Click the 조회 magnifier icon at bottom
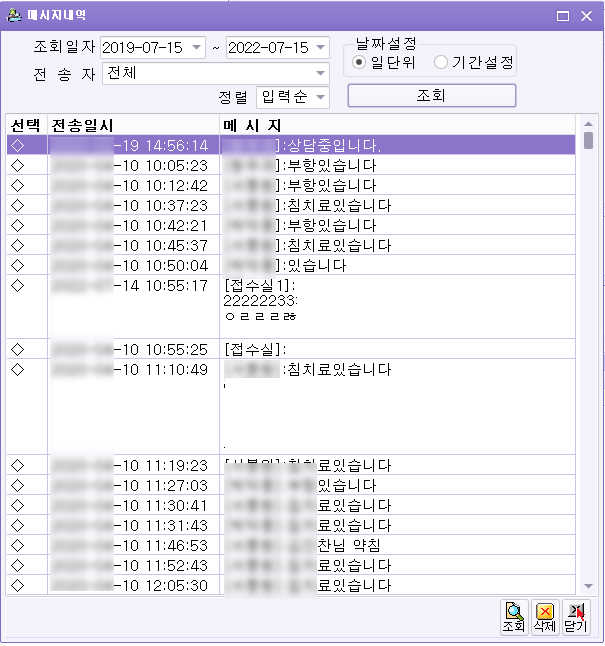 click(x=515, y=617)
